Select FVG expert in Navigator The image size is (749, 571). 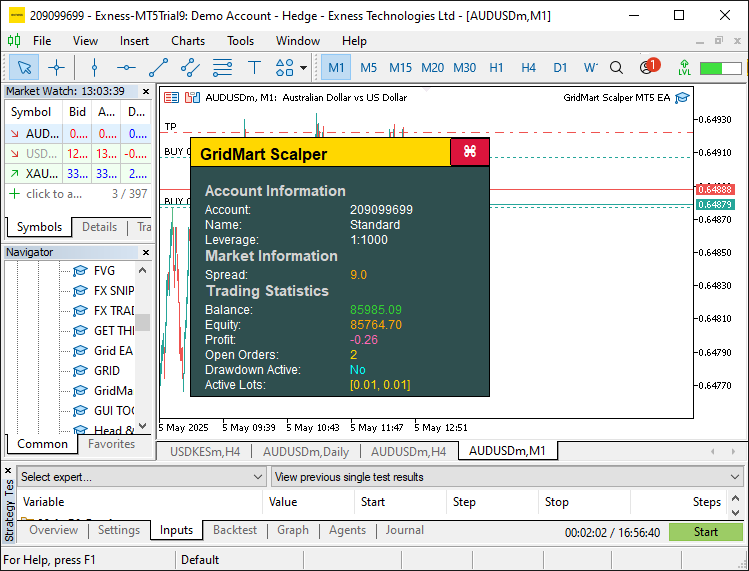pos(104,271)
